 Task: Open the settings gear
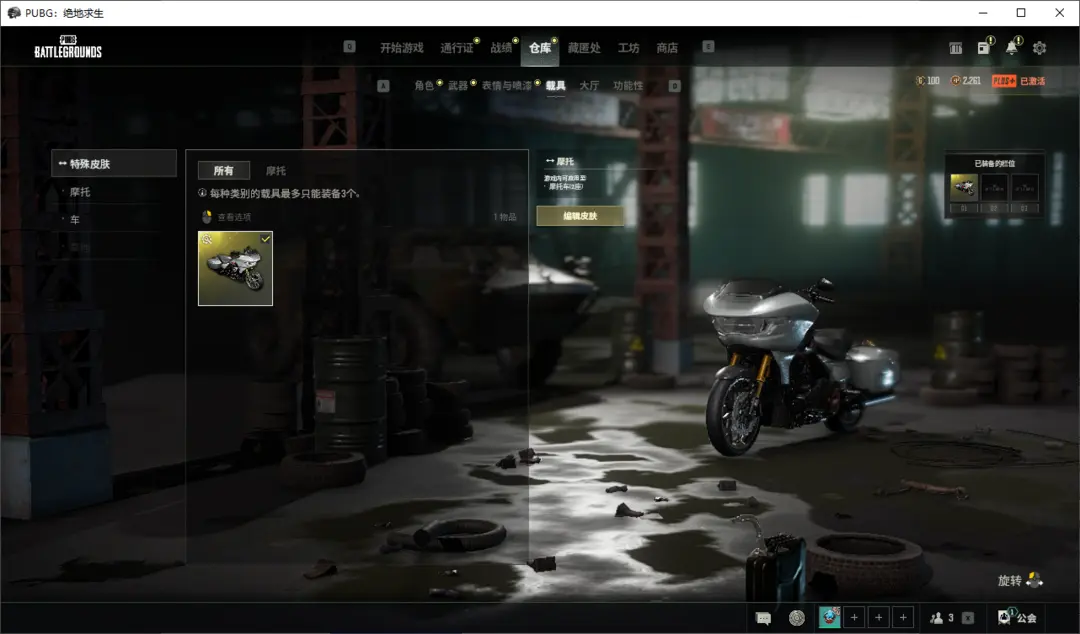tap(1039, 48)
